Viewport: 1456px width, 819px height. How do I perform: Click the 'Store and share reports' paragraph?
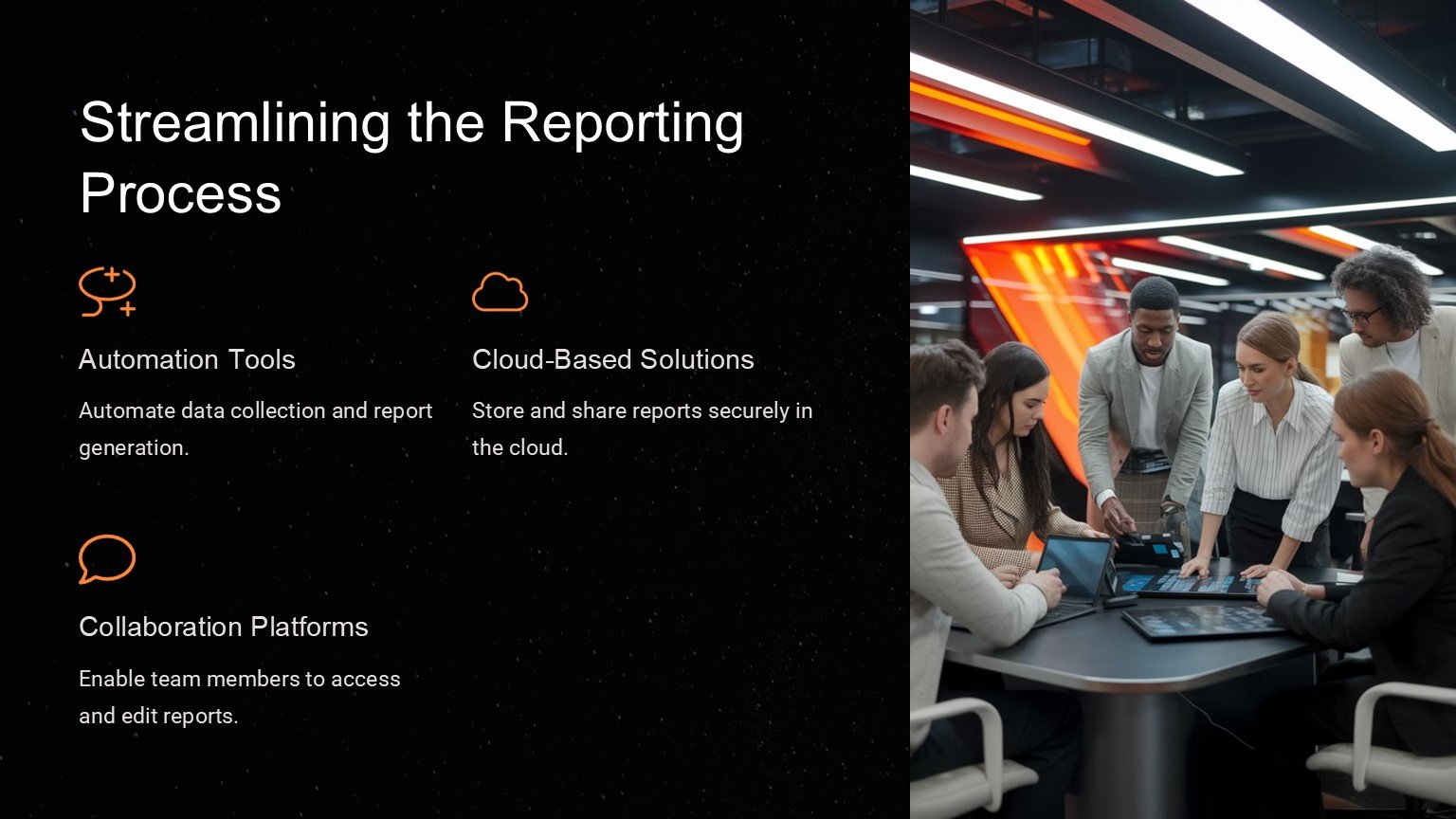coord(642,428)
